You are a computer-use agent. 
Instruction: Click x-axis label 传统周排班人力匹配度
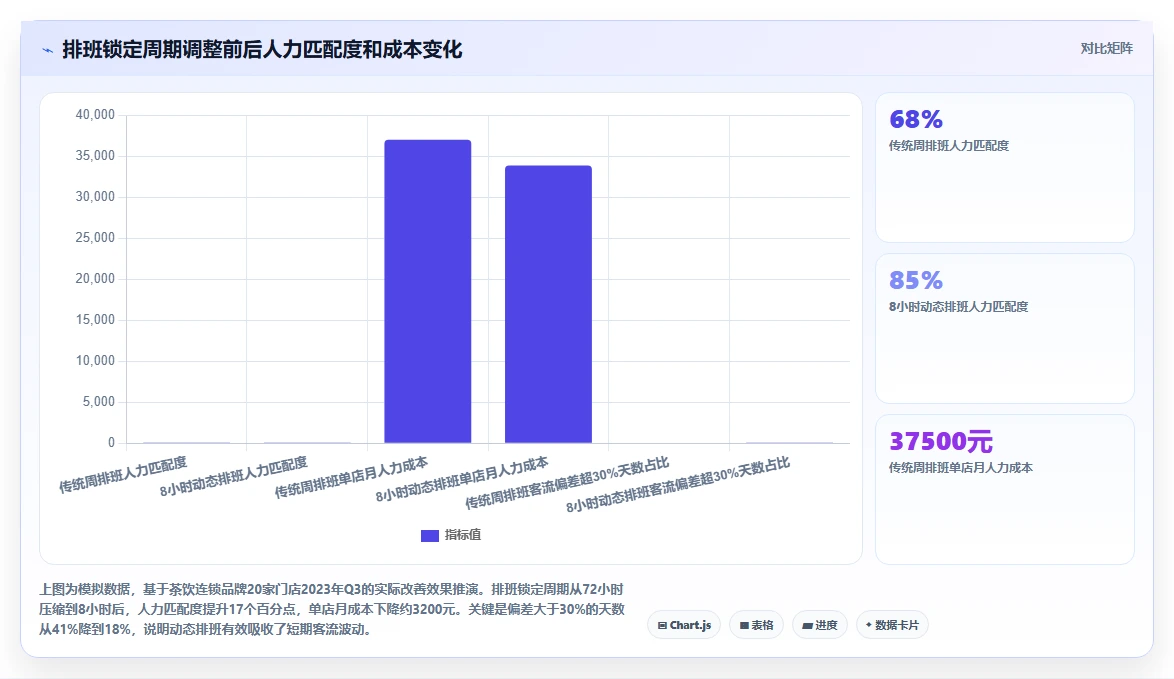pyautogui.click(x=123, y=475)
